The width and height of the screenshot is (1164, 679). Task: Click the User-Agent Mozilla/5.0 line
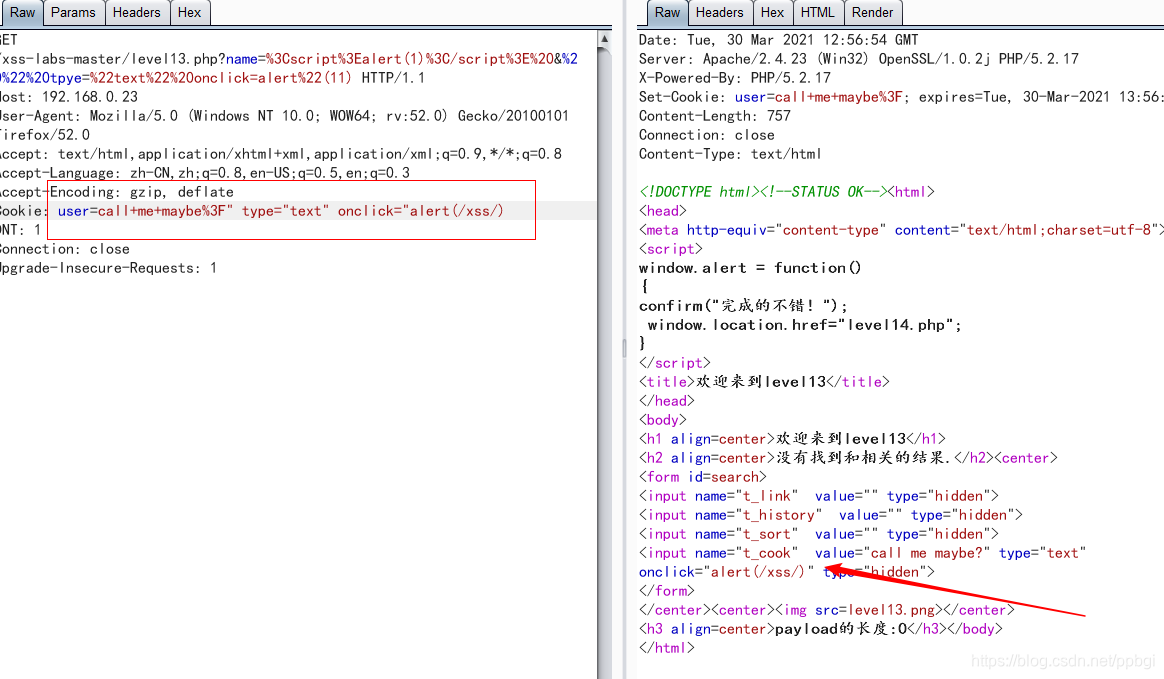(284, 116)
